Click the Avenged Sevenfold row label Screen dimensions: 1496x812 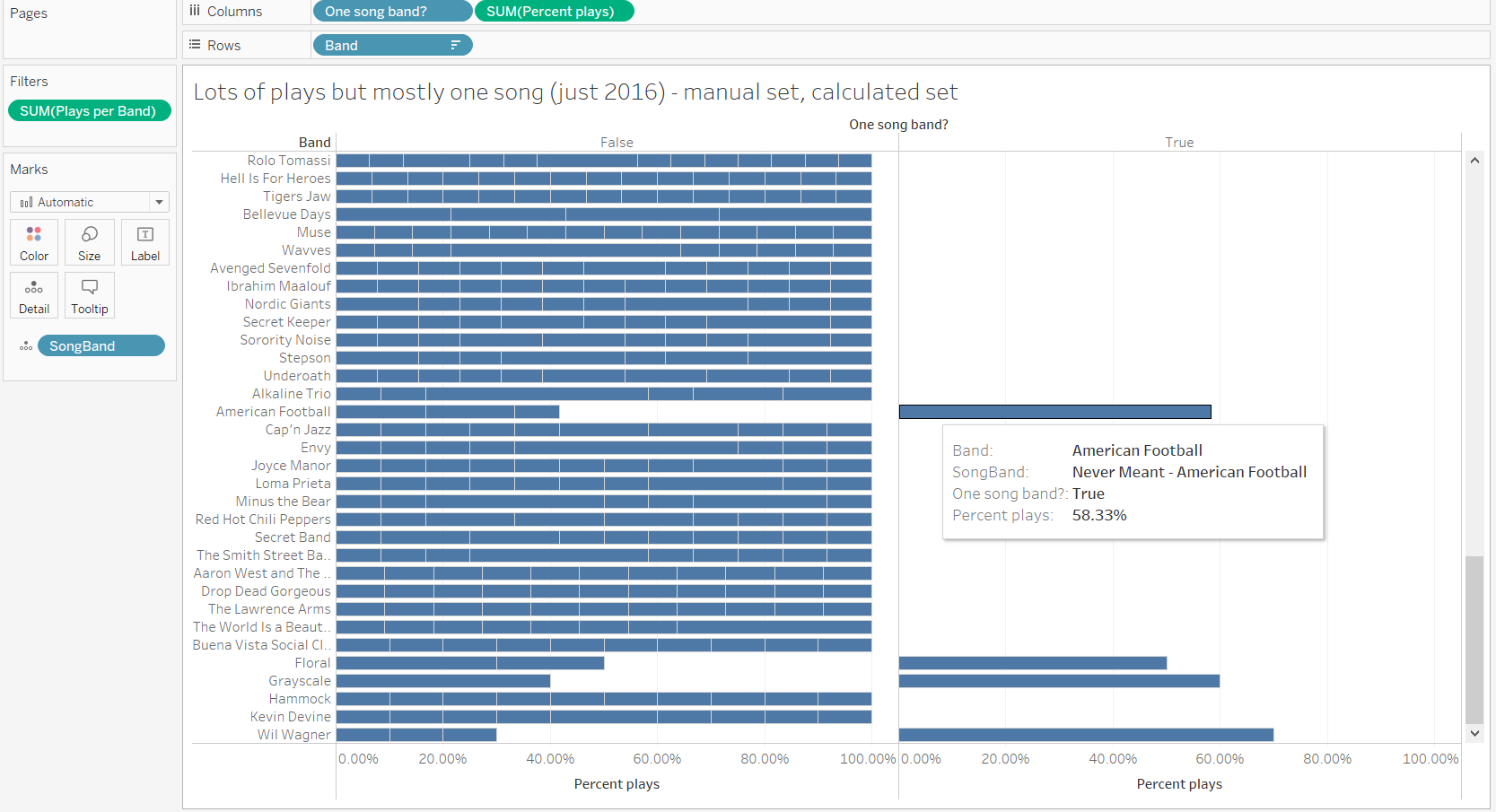point(270,268)
